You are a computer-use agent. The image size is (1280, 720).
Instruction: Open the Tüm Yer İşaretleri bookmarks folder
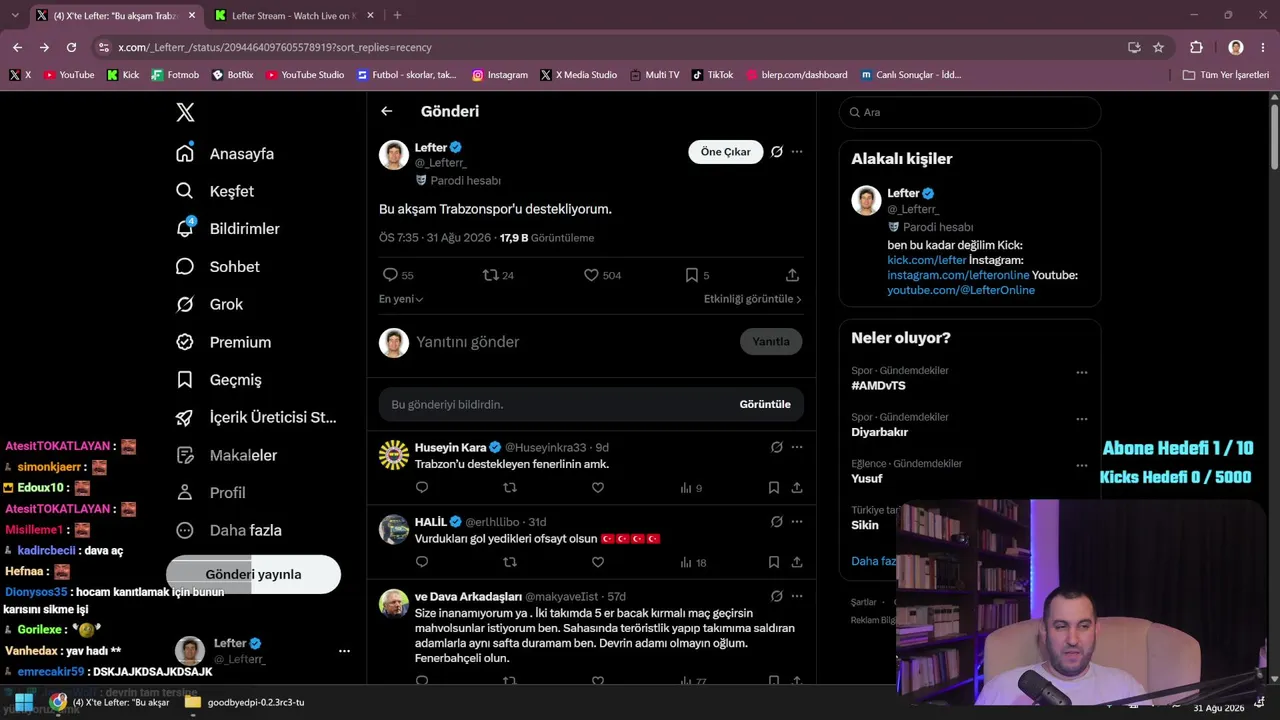point(1226,75)
